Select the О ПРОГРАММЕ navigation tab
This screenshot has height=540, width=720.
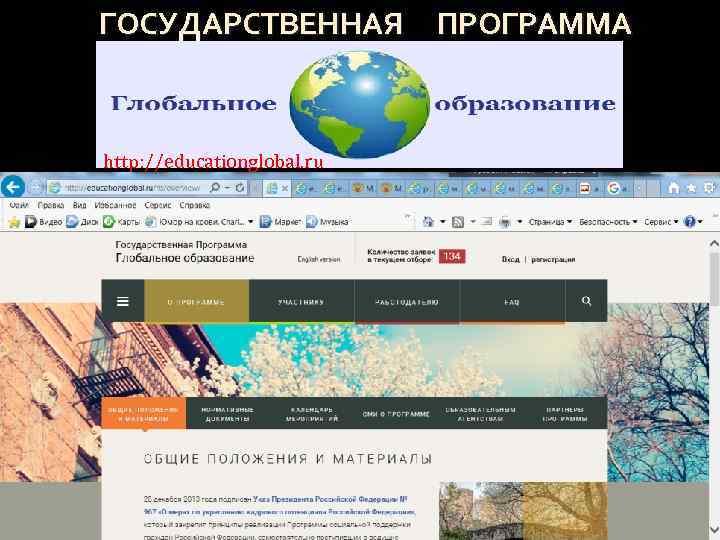pyautogui.click(x=197, y=301)
